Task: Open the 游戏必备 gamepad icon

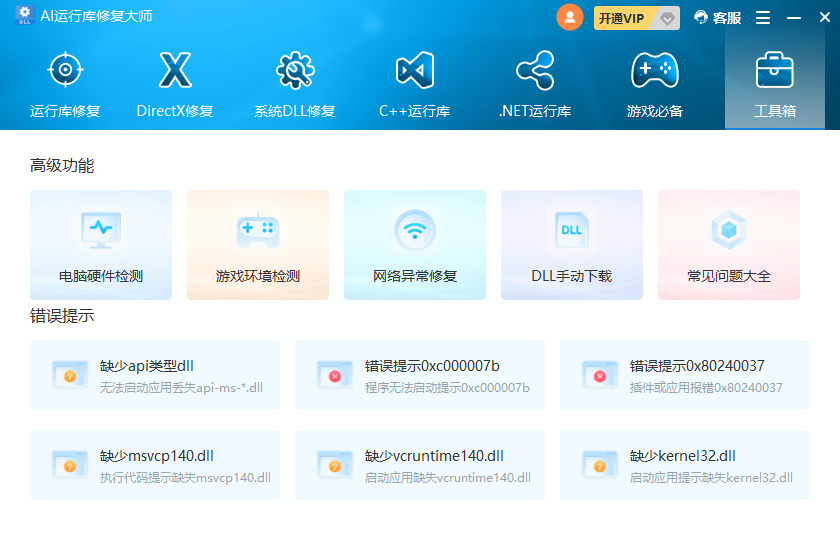Action: point(655,70)
